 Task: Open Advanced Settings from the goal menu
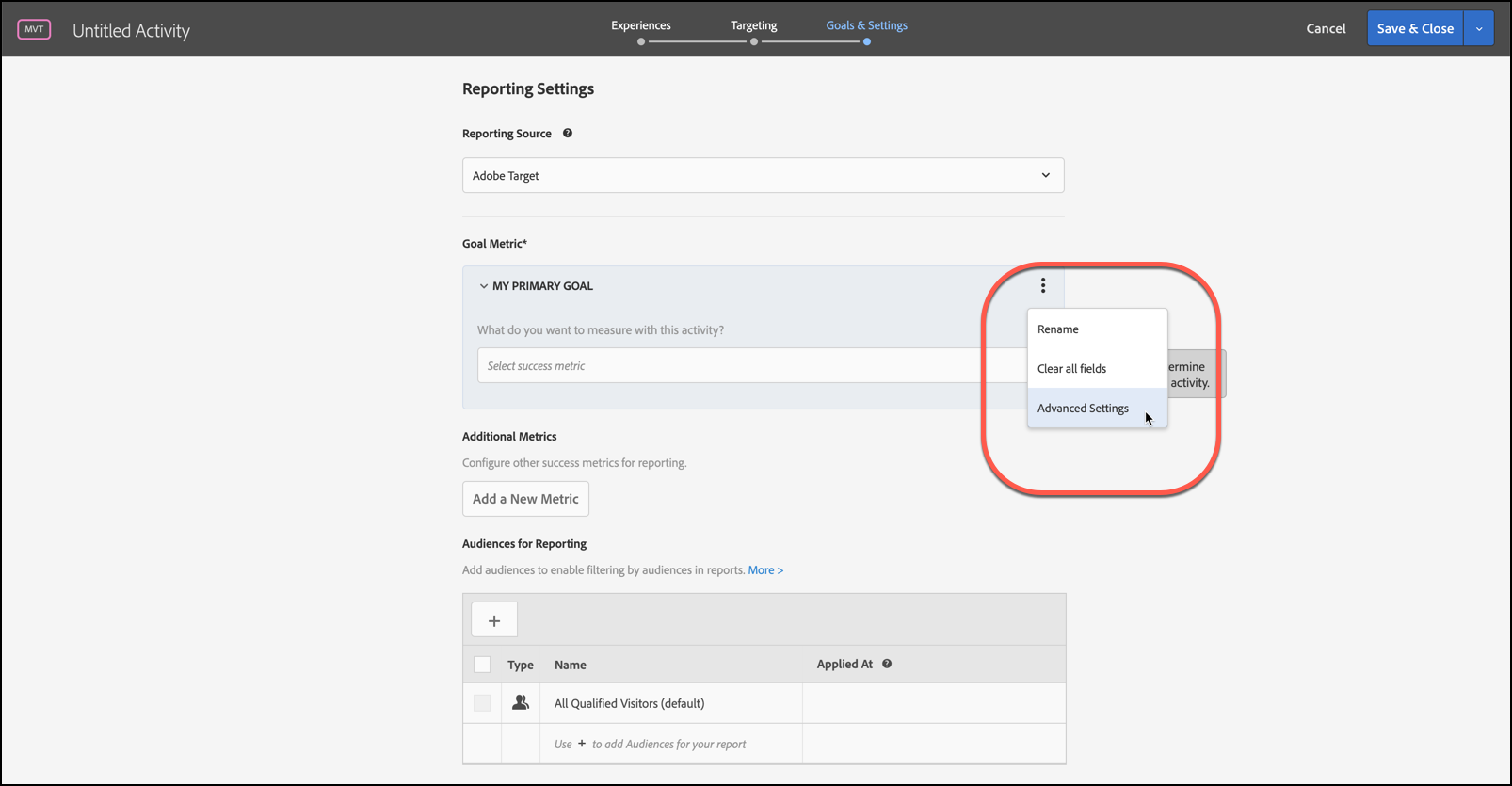1083,409
